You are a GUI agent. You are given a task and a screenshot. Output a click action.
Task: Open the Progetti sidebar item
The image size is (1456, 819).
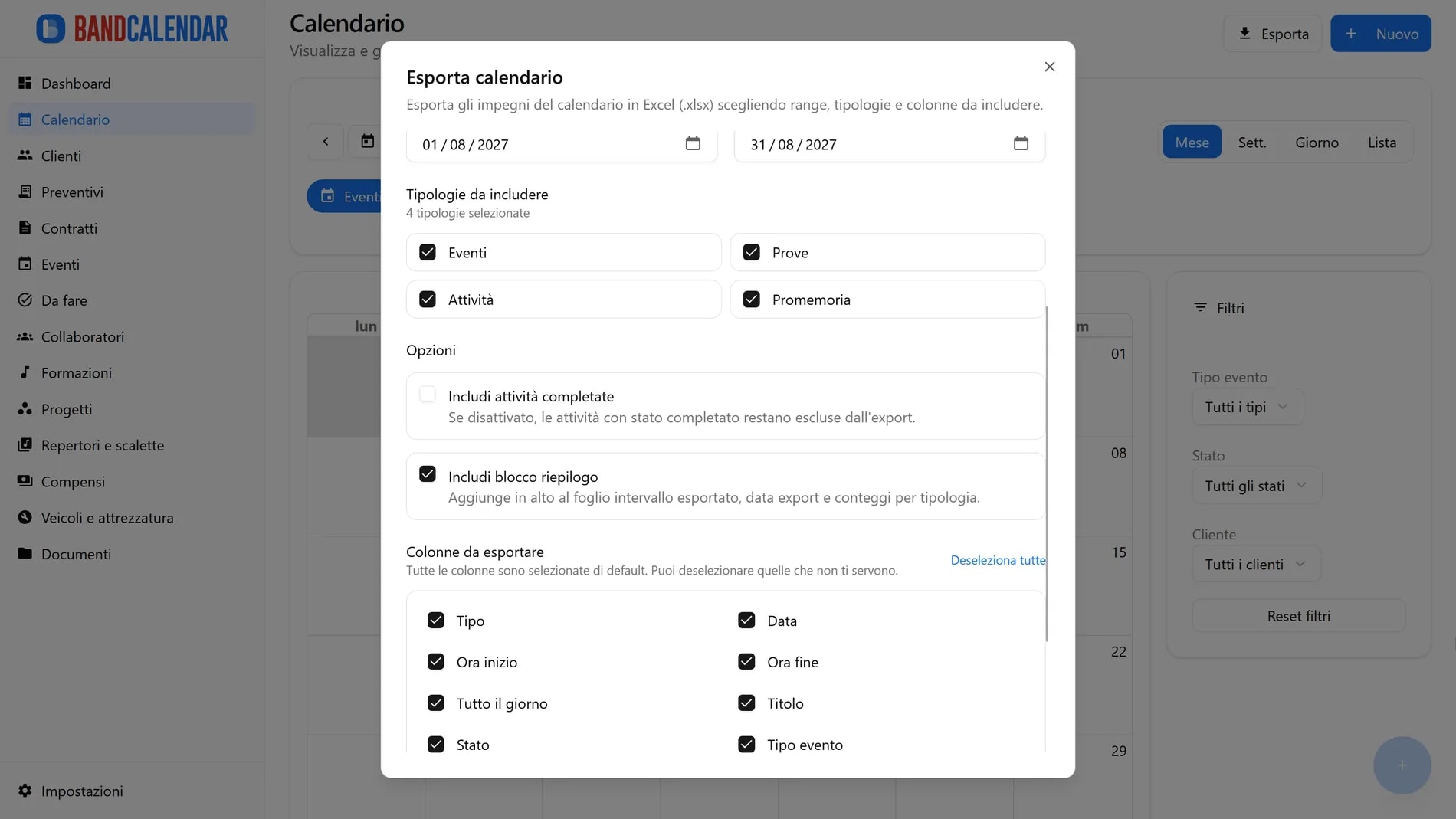[132, 409]
